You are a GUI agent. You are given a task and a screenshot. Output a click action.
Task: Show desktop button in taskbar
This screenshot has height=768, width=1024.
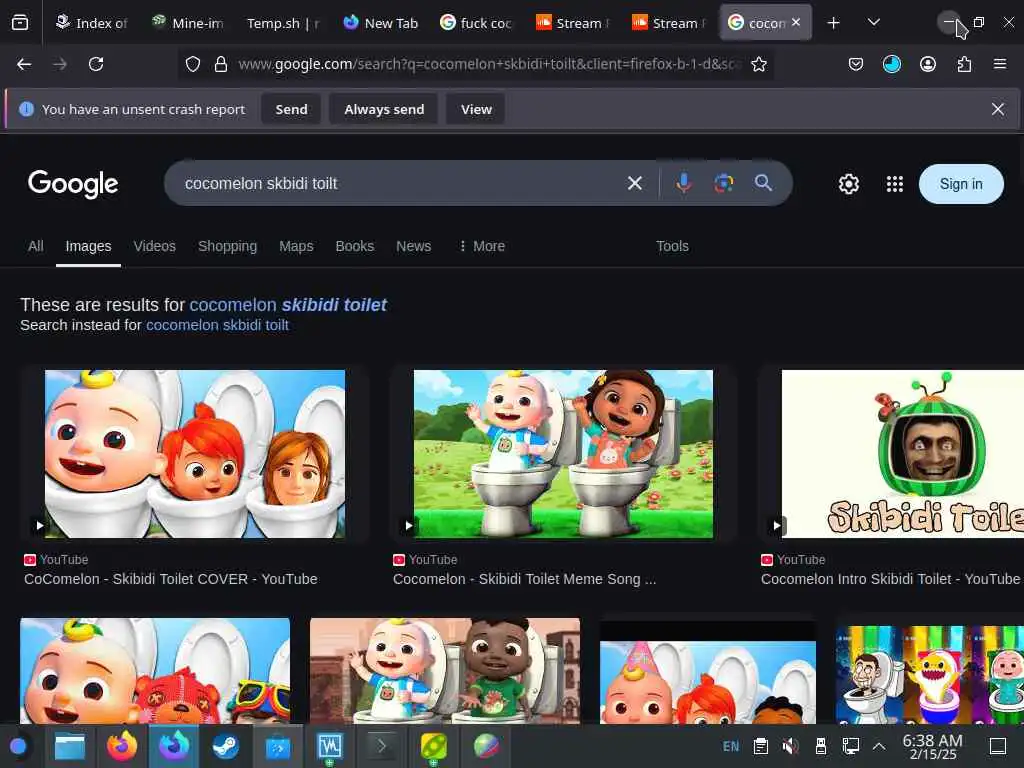coord(998,746)
